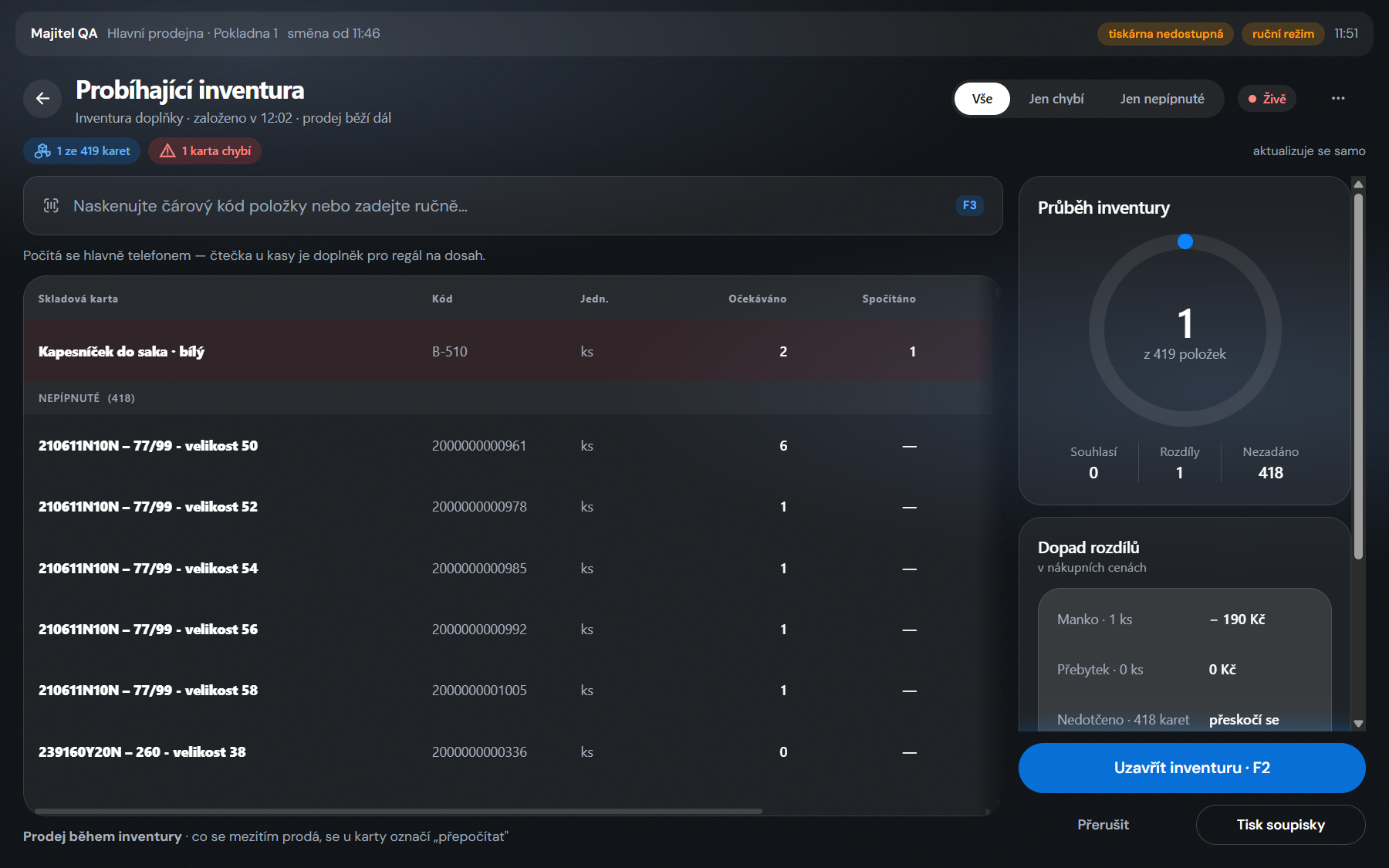1389x868 pixels.
Task: Collapse the 'NEPÍPNUTÉ (418)' group header
Action: tap(509, 398)
